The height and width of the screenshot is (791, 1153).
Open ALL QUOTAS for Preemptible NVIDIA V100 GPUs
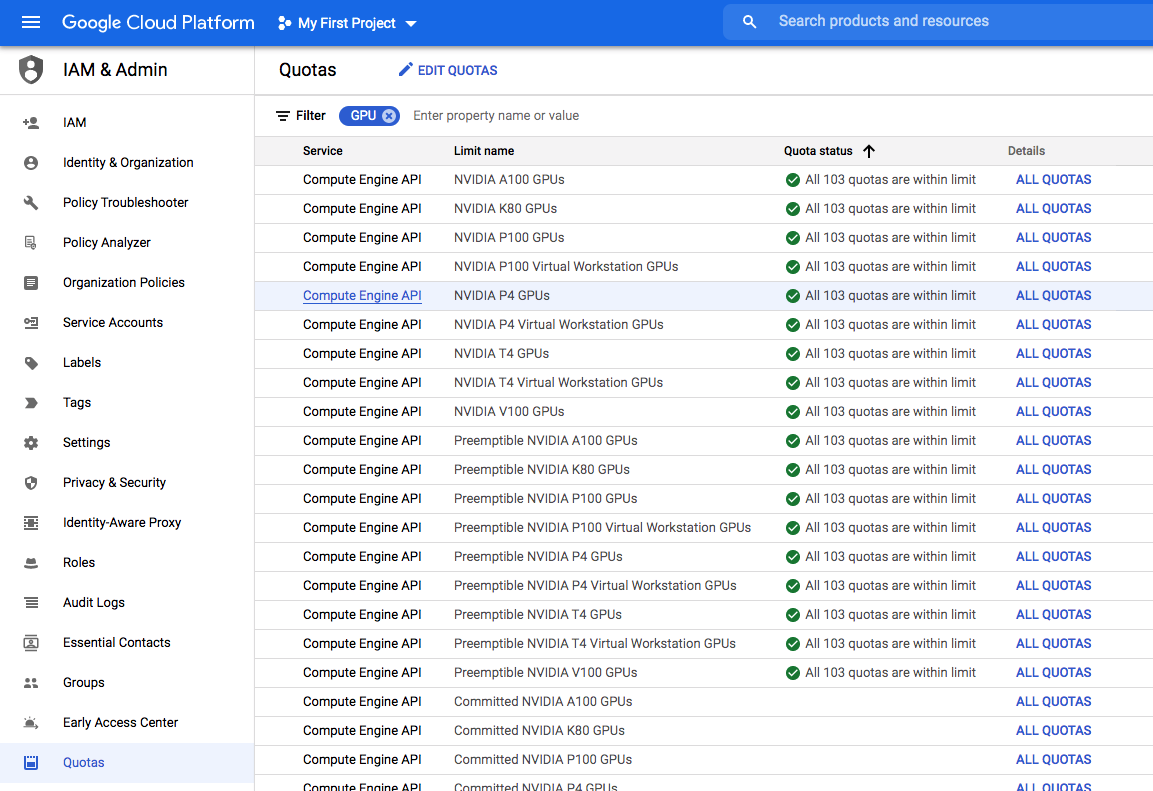1053,673
